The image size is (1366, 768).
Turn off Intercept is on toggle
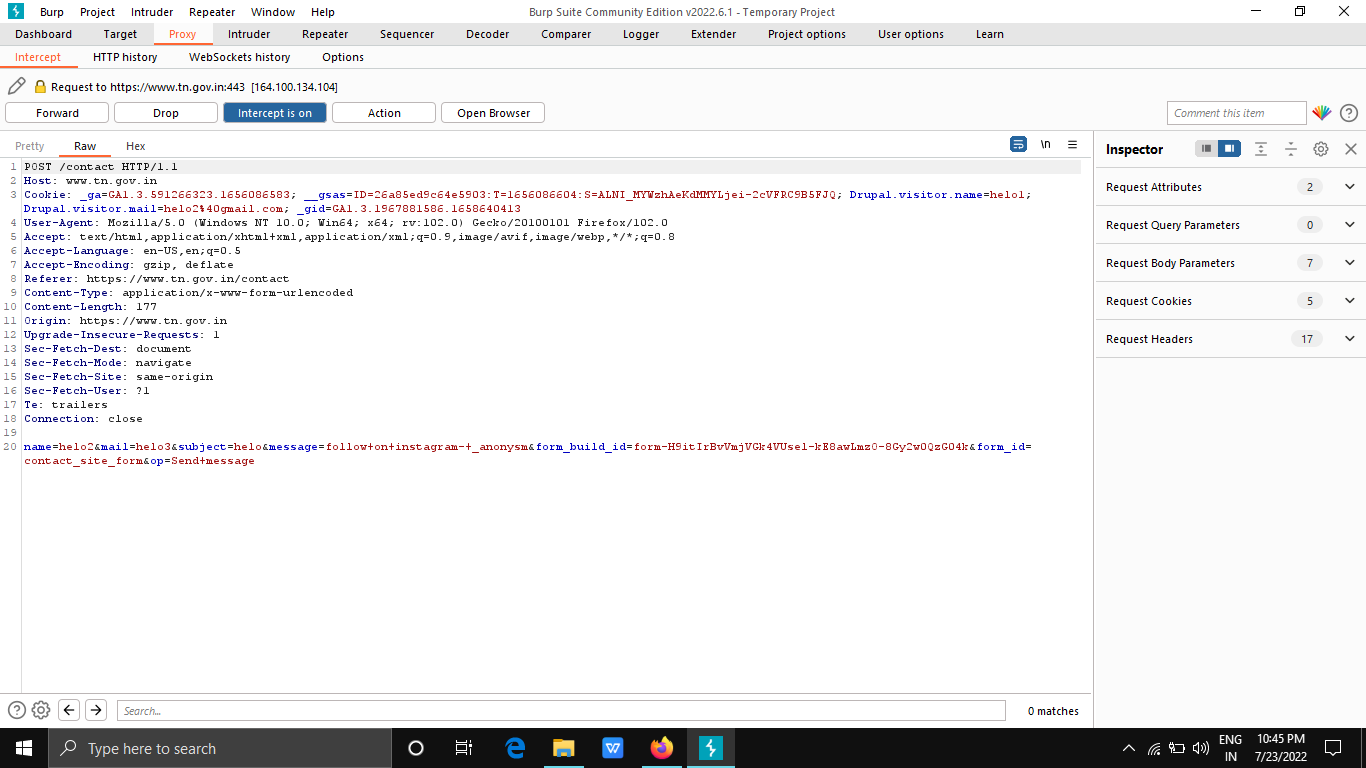click(275, 113)
